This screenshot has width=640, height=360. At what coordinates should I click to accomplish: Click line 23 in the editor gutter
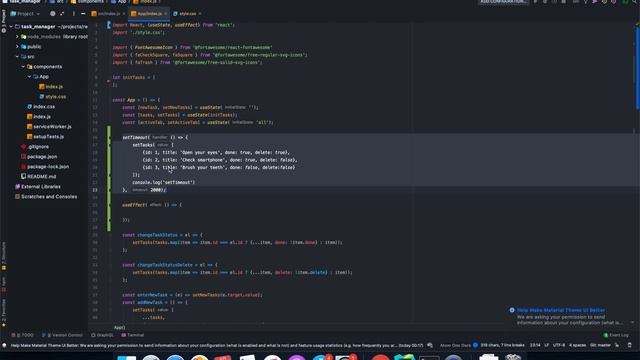[95, 190]
